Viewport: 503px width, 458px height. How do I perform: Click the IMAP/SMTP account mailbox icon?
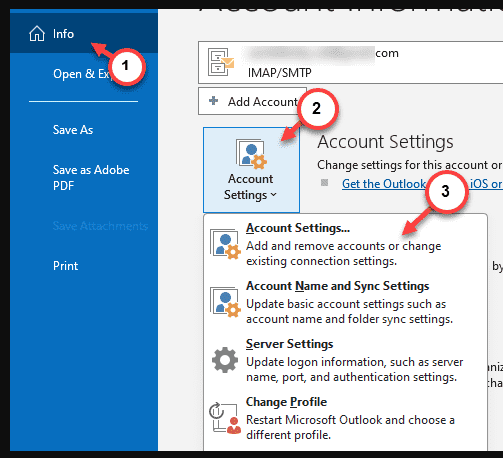coord(221,62)
